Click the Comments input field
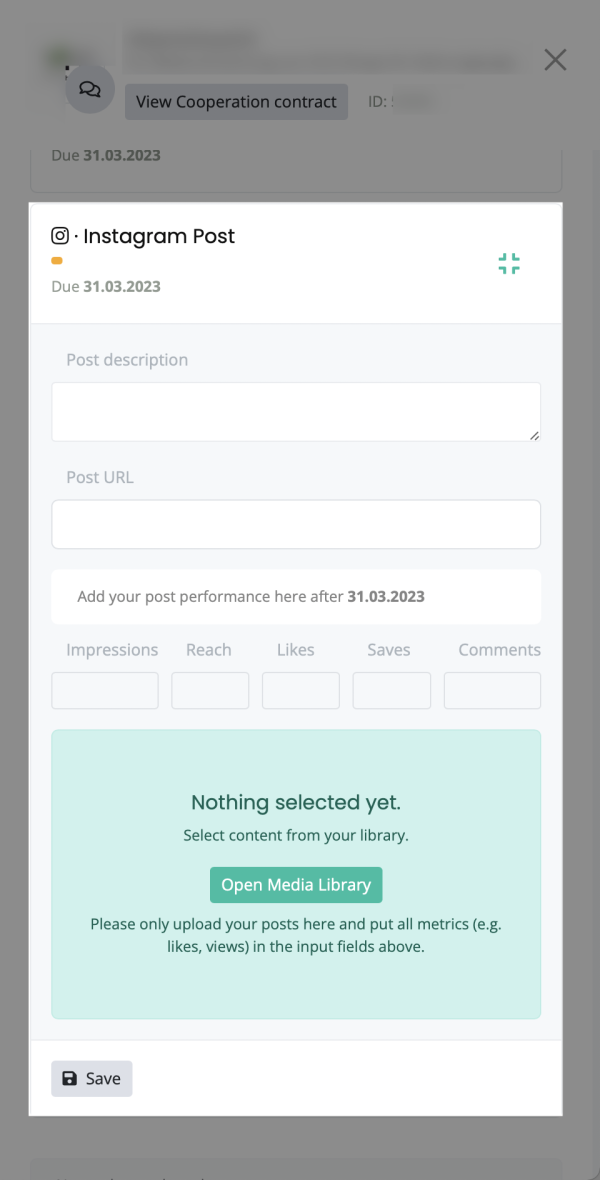The image size is (600, 1180). pos(492,690)
